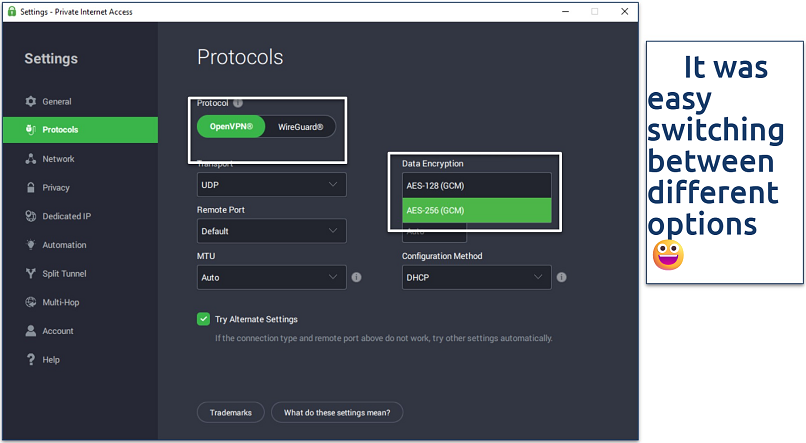Screen dimensions: 806x443
Task: Click the Dedicated IP globe icon
Action: [x=31, y=216]
